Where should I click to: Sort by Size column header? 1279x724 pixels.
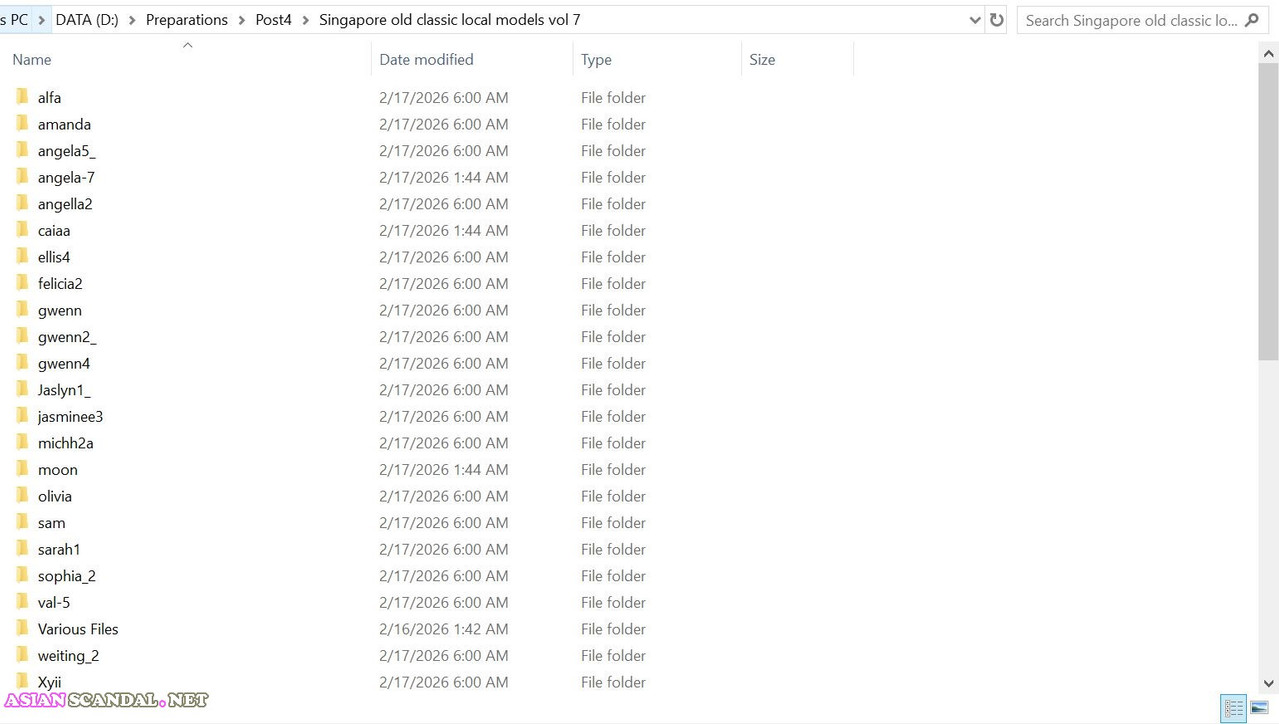coord(762,59)
